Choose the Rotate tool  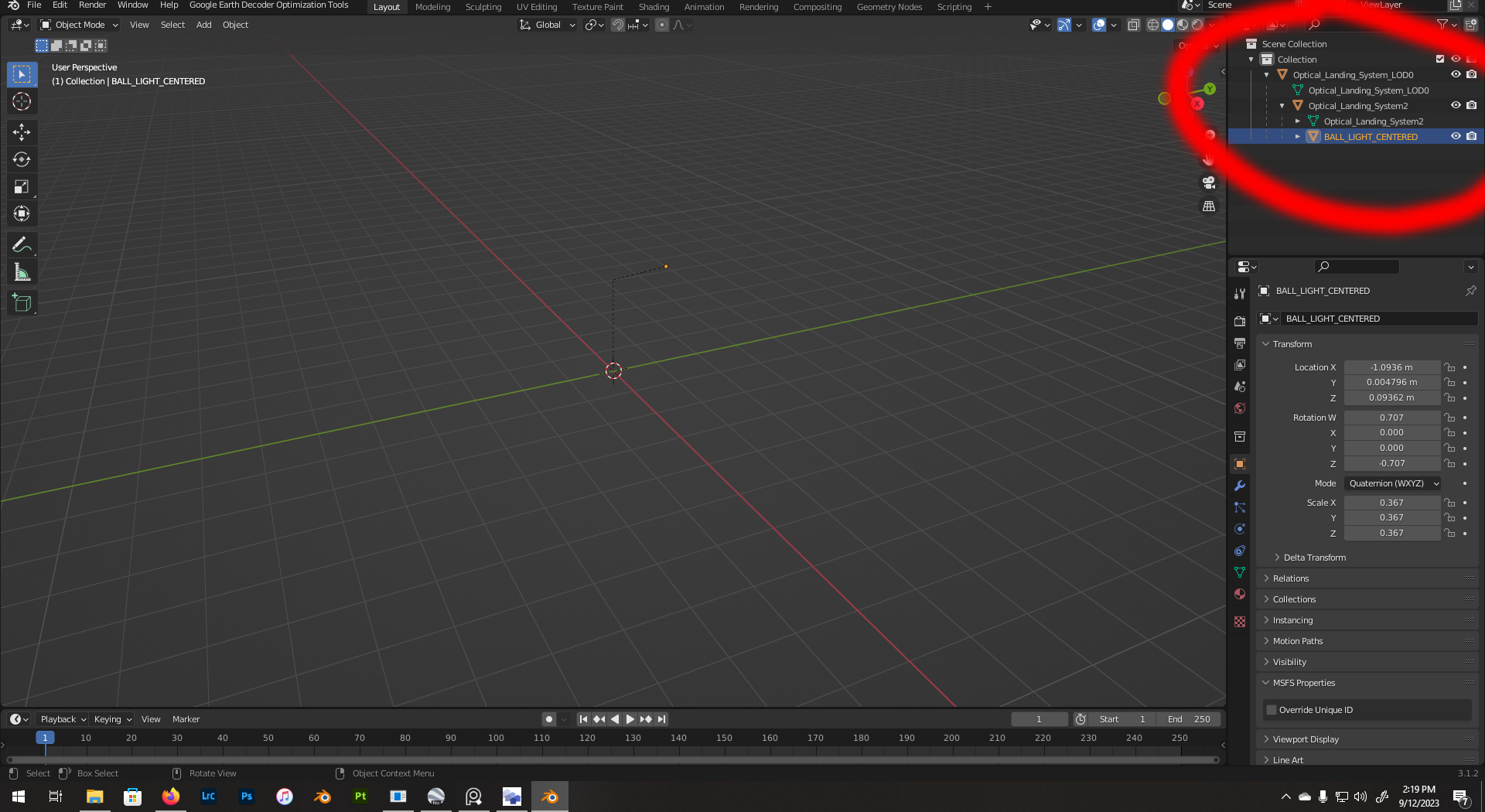[x=22, y=159]
